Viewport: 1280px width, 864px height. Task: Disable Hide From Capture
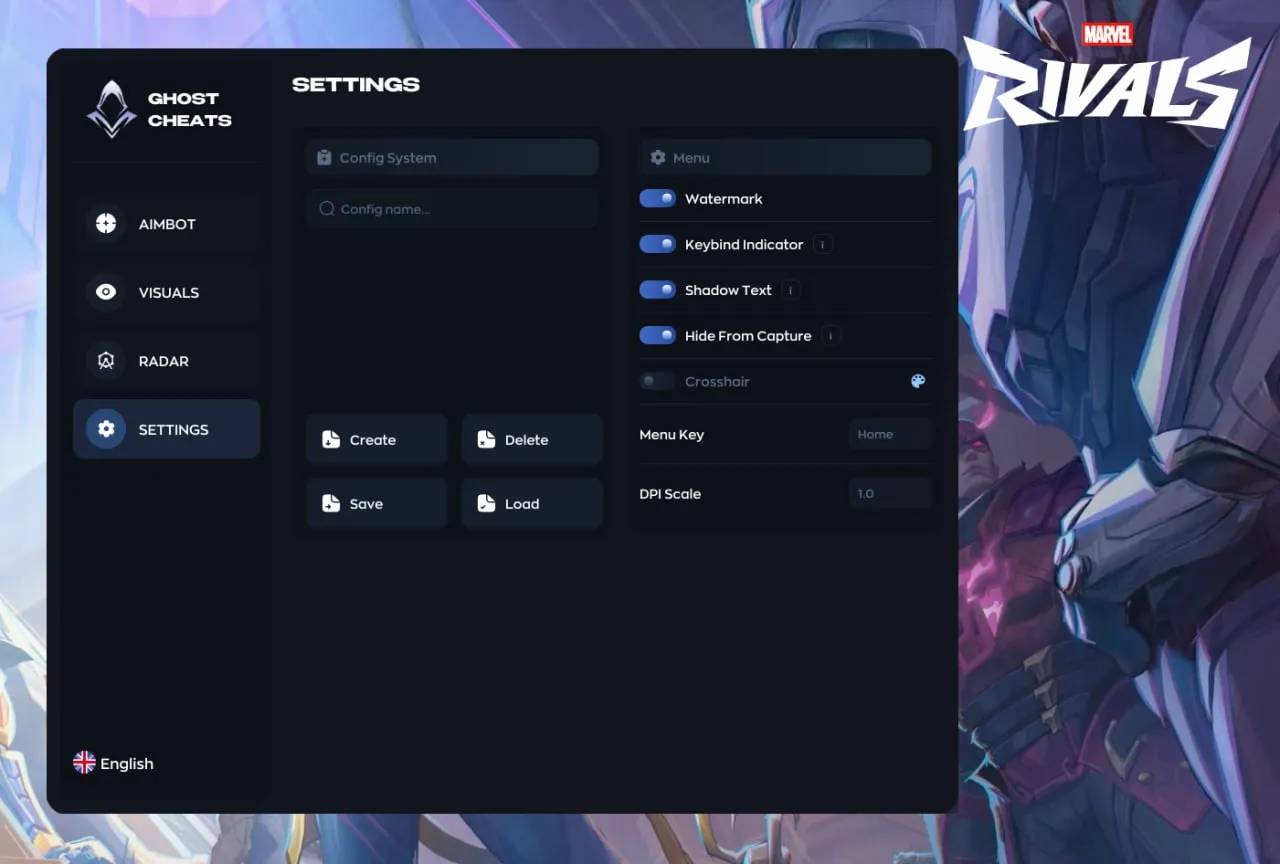tap(658, 336)
